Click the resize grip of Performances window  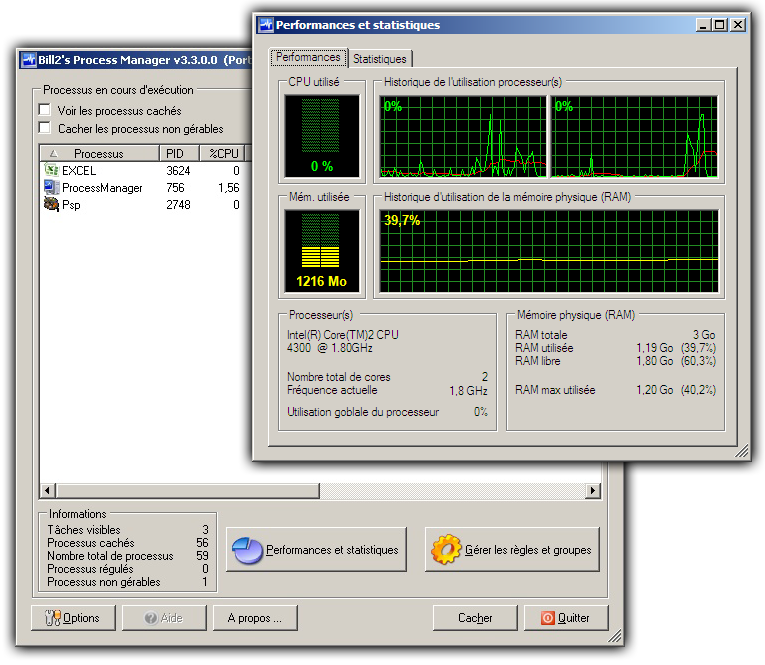[x=742, y=451]
